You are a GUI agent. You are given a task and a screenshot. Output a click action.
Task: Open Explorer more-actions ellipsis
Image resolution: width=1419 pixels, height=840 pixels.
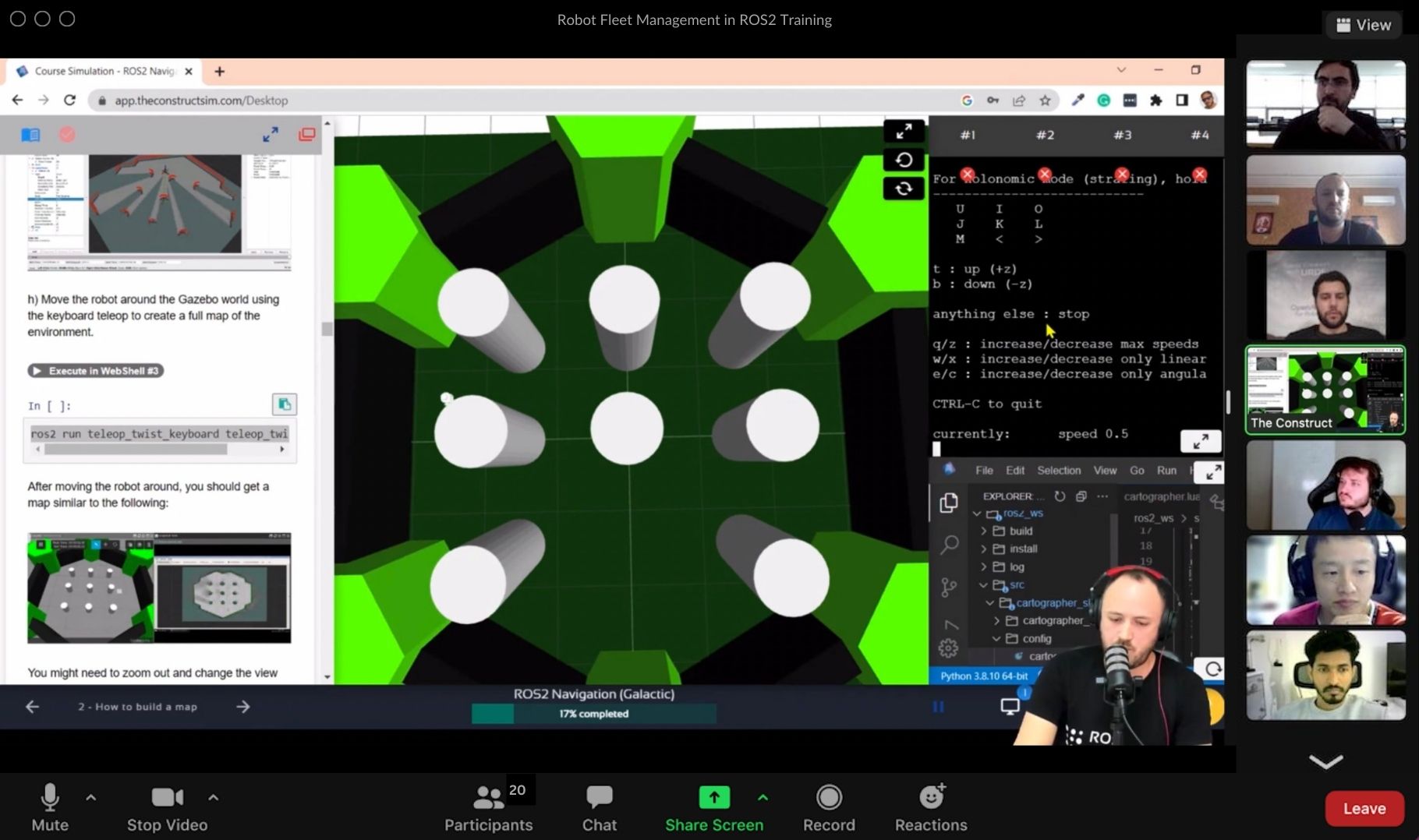click(x=1102, y=496)
